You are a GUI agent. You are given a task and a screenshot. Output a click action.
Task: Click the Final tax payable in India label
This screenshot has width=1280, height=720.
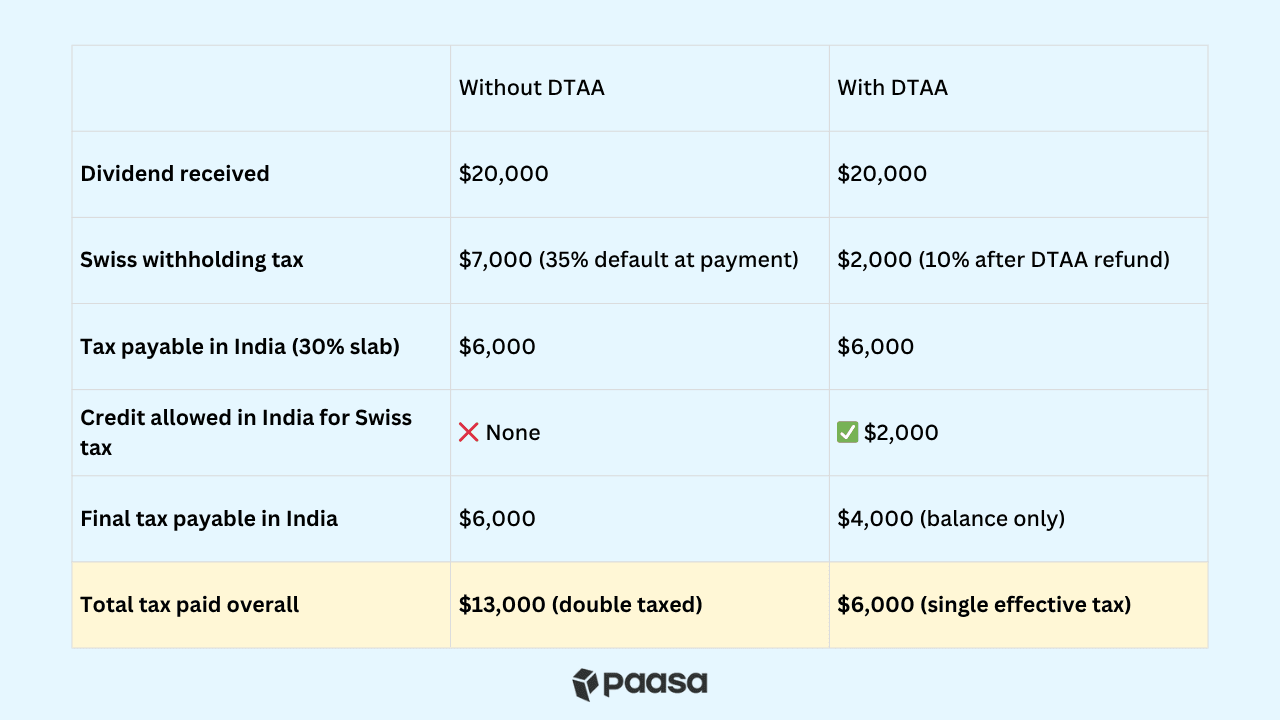click(x=209, y=519)
